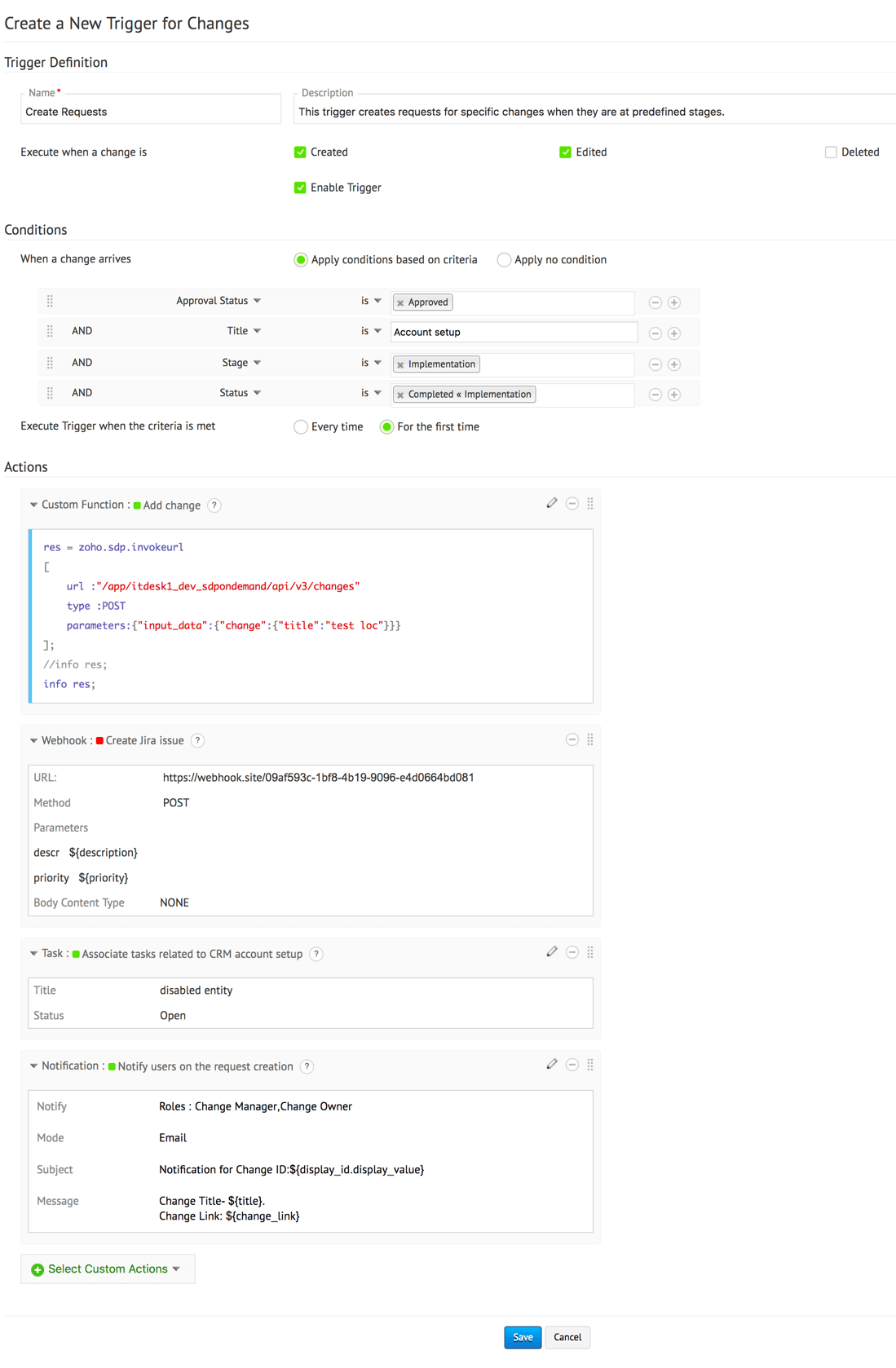Click the Title condition value field

click(514, 333)
